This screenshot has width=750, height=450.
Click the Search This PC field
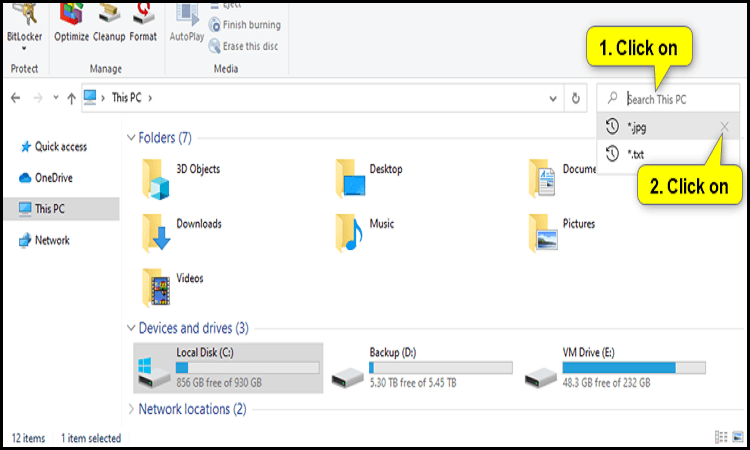tap(670, 99)
